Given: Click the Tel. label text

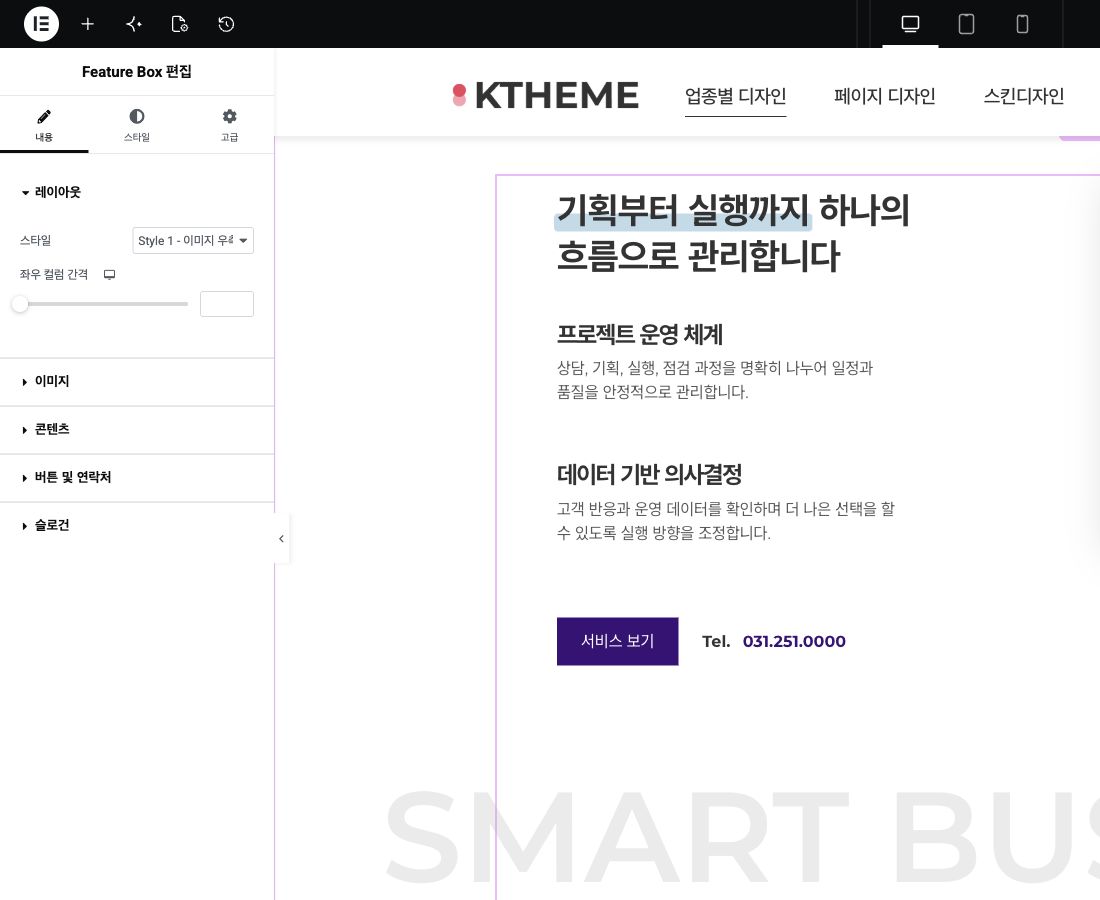Looking at the screenshot, I should click(716, 641).
